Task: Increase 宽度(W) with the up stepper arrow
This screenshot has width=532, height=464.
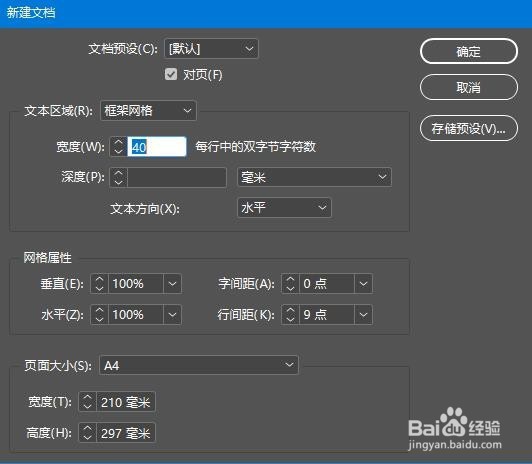Action: pos(118,142)
